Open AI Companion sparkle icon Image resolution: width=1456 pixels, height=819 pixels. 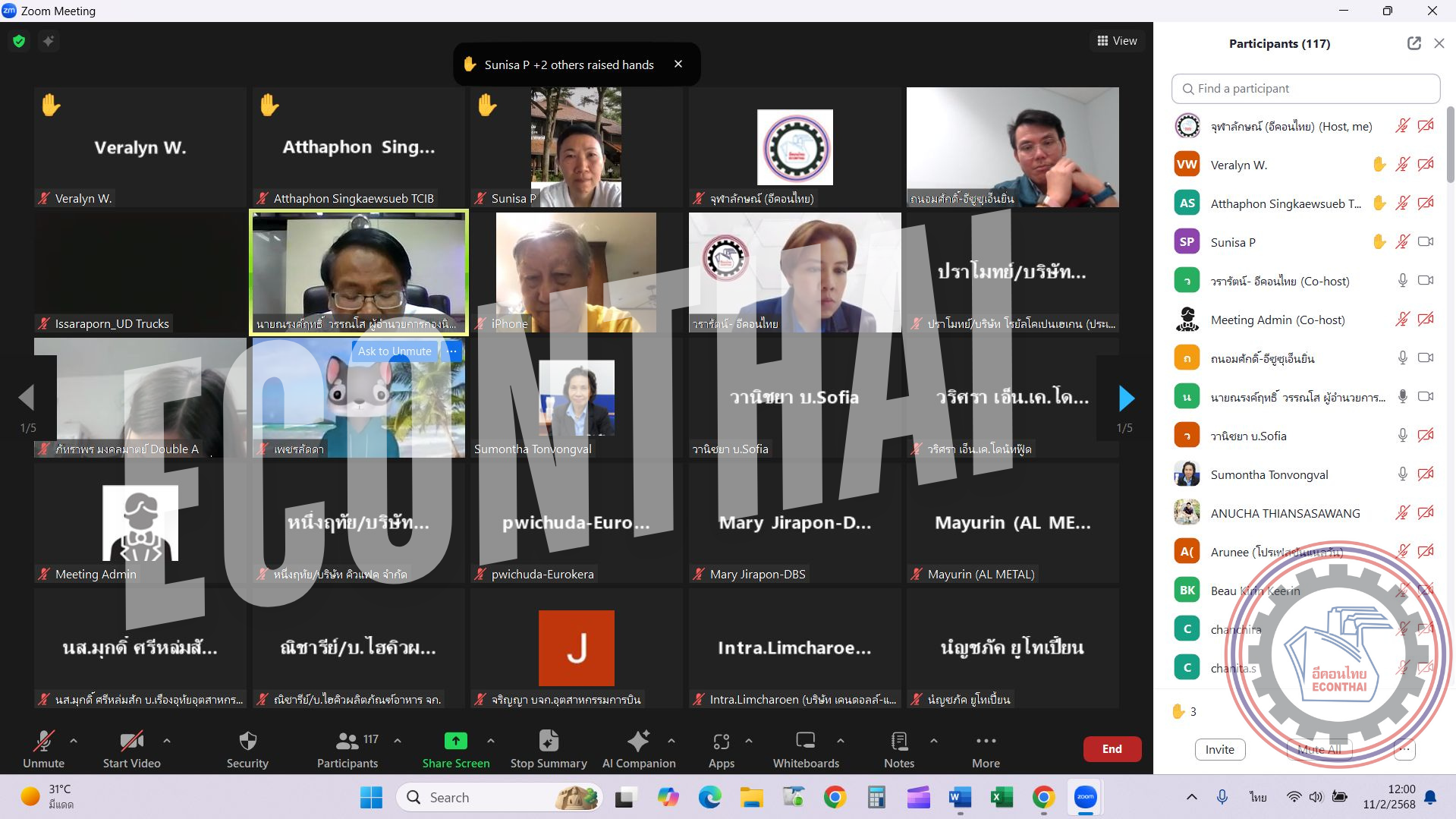tap(638, 742)
